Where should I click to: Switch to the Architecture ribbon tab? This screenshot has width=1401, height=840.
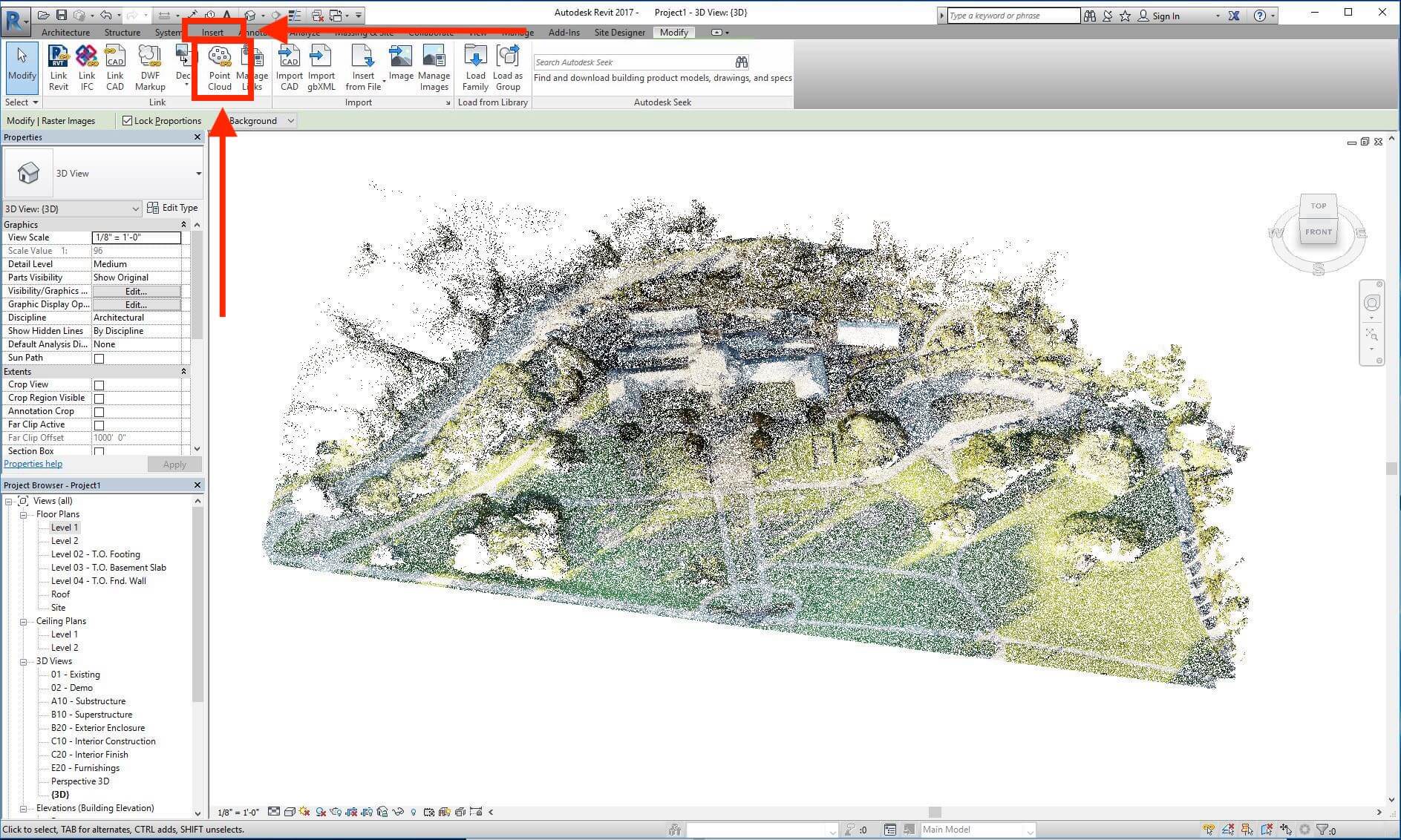click(x=65, y=33)
